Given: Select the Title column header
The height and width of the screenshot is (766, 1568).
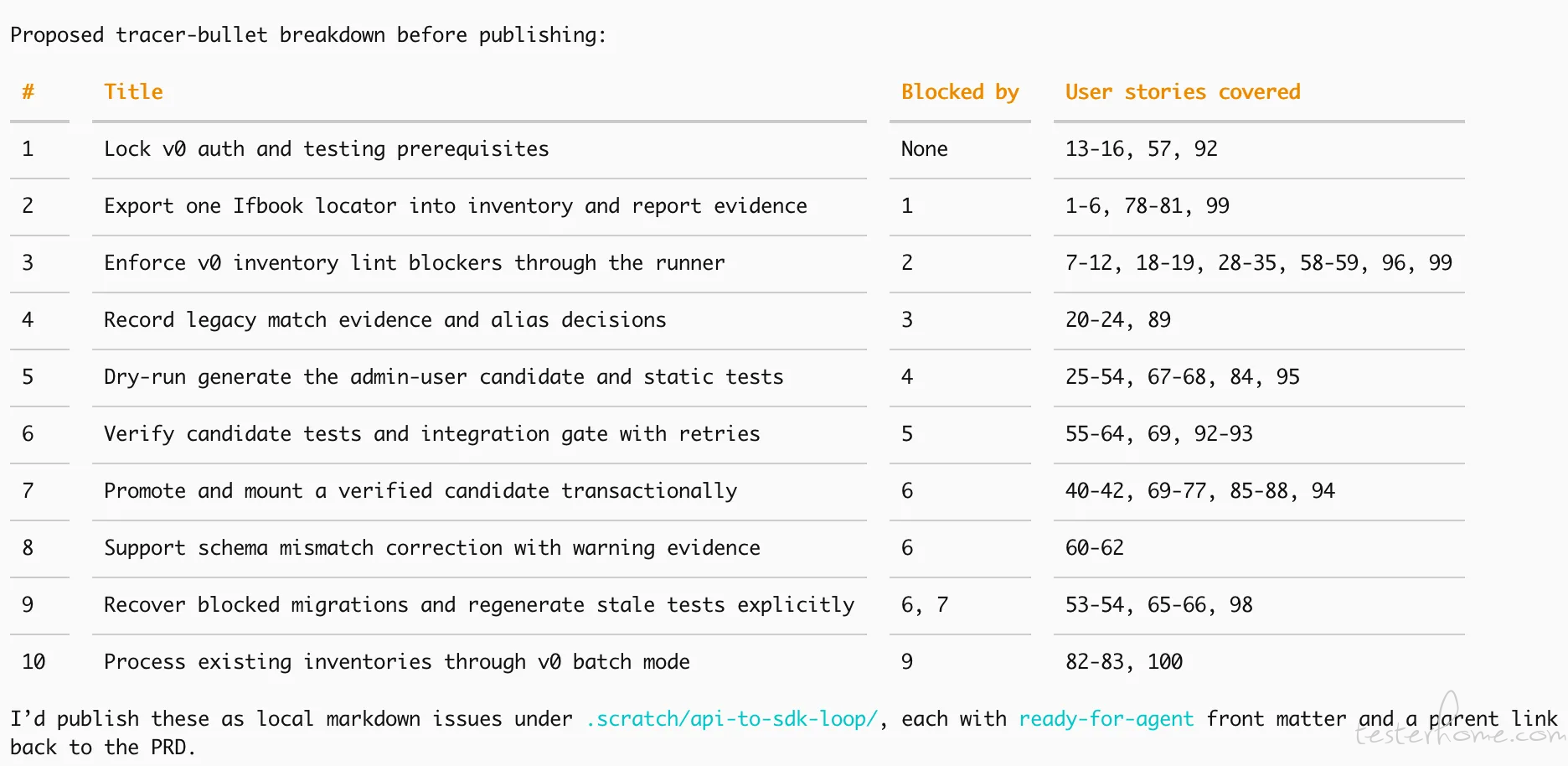Looking at the screenshot, I should pyautogui.click(x=133, y=92).
